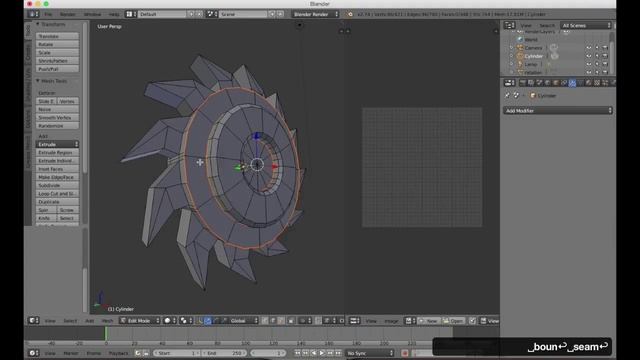Click the green current frame marker in timeline

tap(106, 333)
